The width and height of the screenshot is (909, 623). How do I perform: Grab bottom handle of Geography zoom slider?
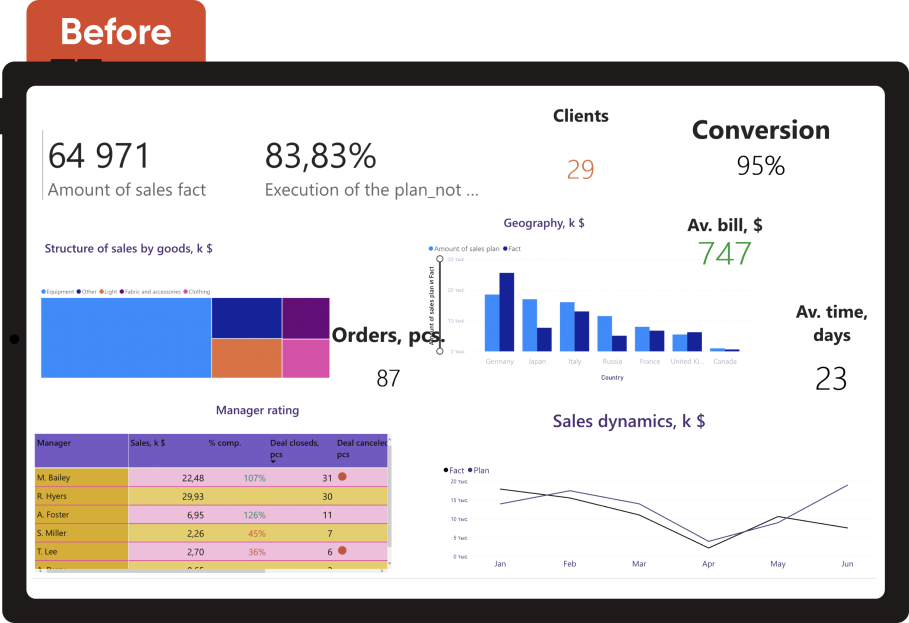click(x=439, y=351)
